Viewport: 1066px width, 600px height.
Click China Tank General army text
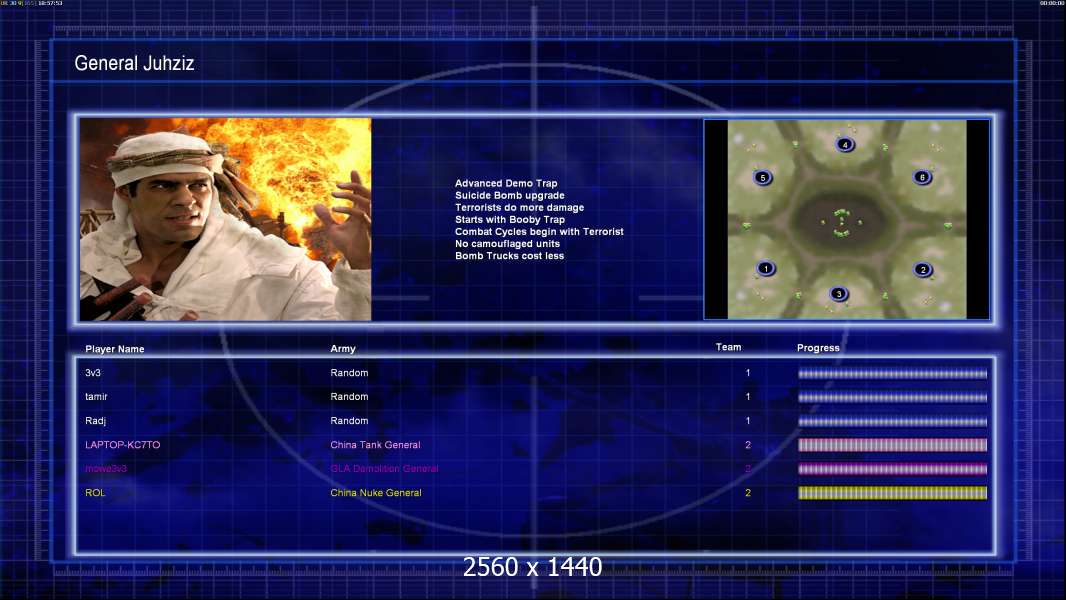tap(375, 445)
